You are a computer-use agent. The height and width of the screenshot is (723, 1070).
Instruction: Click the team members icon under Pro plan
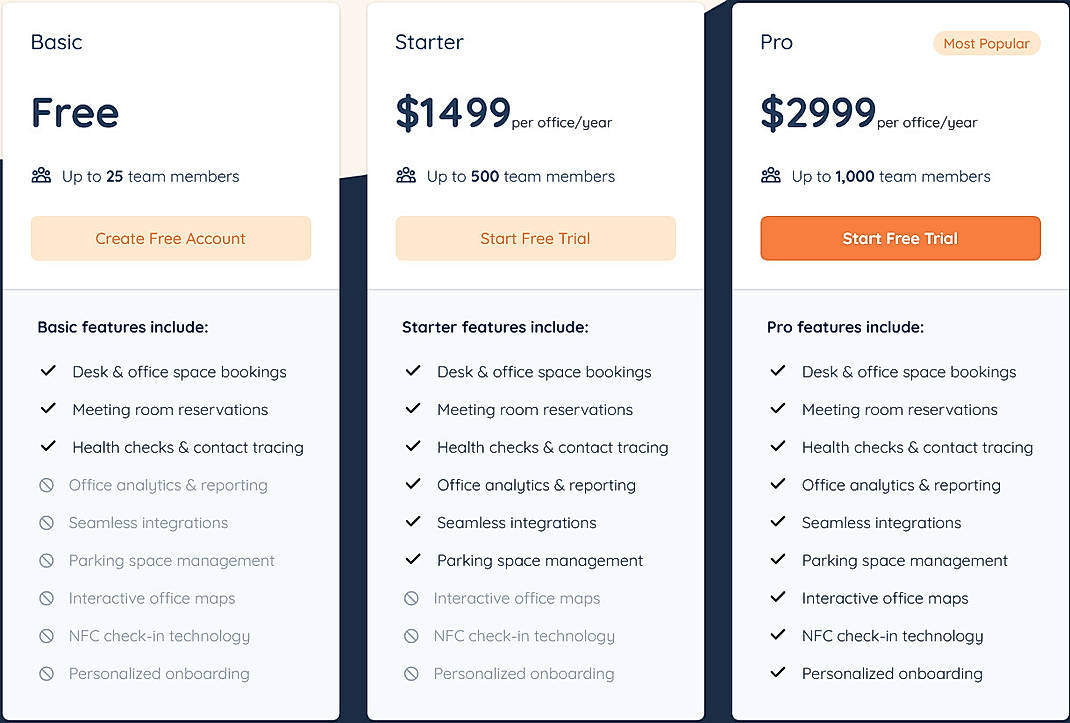click(x=770, y=175)
